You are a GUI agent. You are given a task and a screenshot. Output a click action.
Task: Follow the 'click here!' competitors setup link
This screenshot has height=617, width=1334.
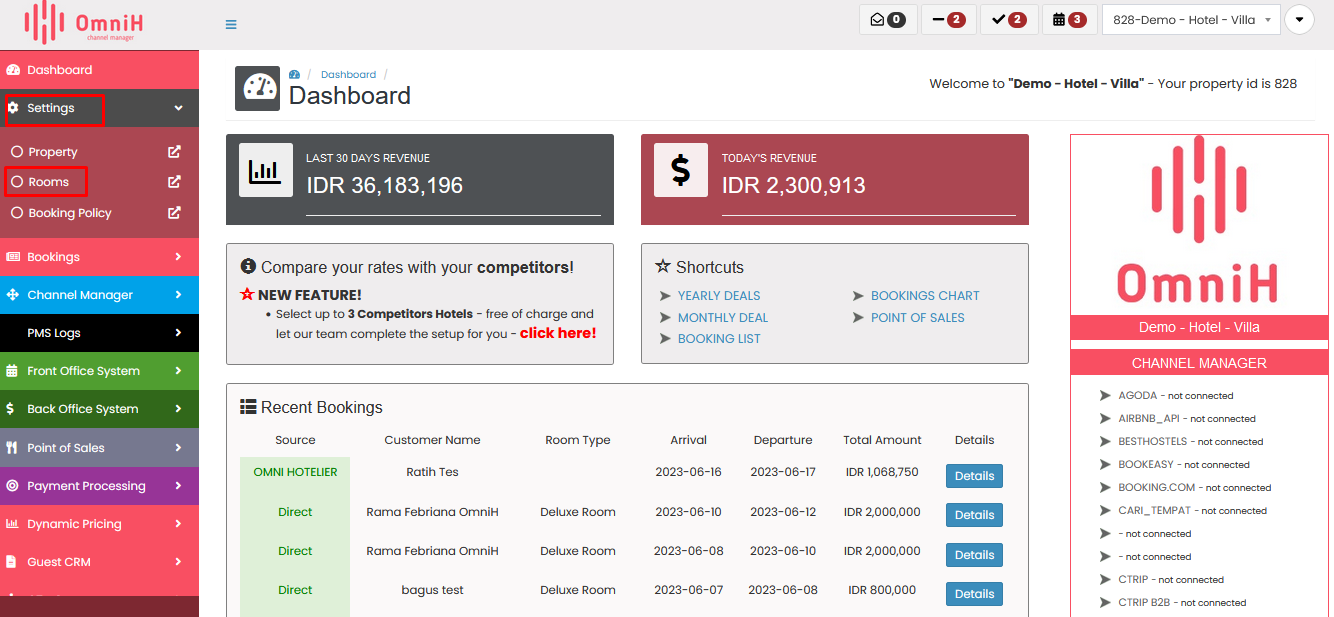[x=558, y=333]
